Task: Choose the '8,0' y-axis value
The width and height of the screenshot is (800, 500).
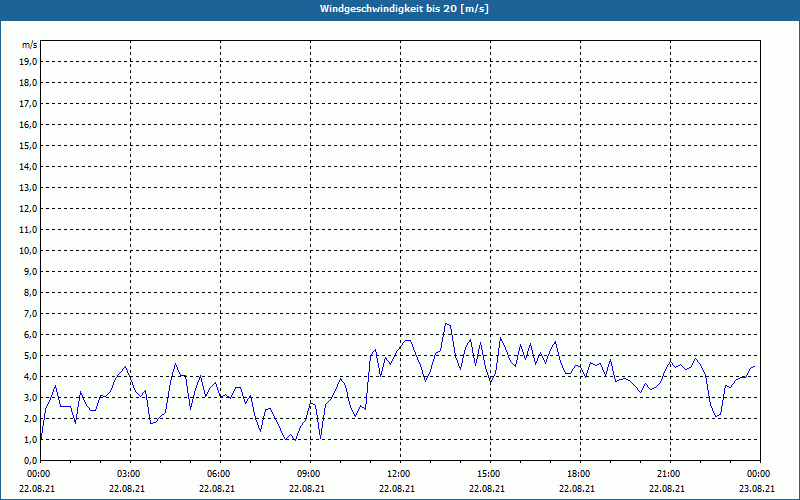Action: click(31, 292)
